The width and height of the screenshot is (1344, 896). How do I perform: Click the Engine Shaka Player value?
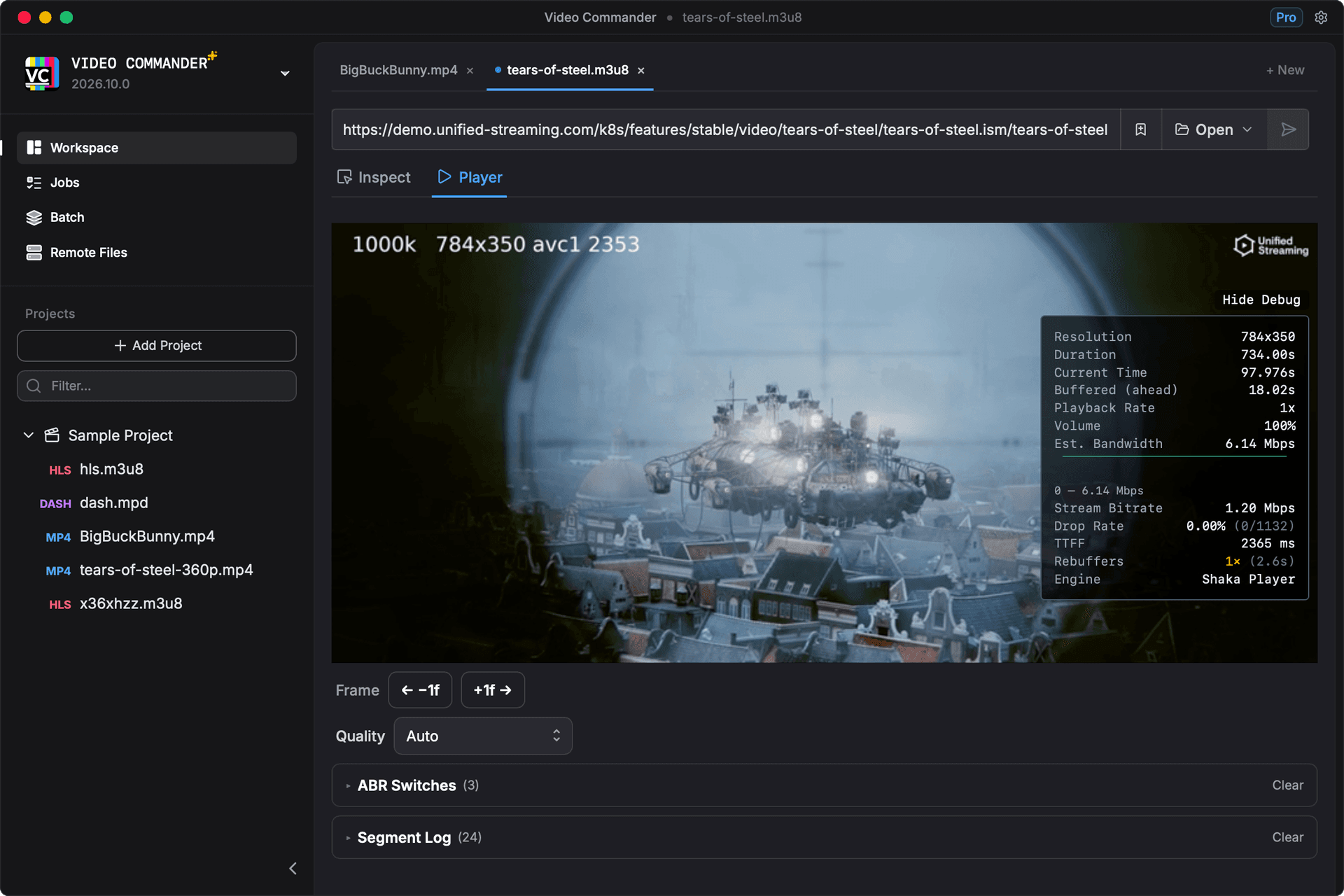(1248, 580)
